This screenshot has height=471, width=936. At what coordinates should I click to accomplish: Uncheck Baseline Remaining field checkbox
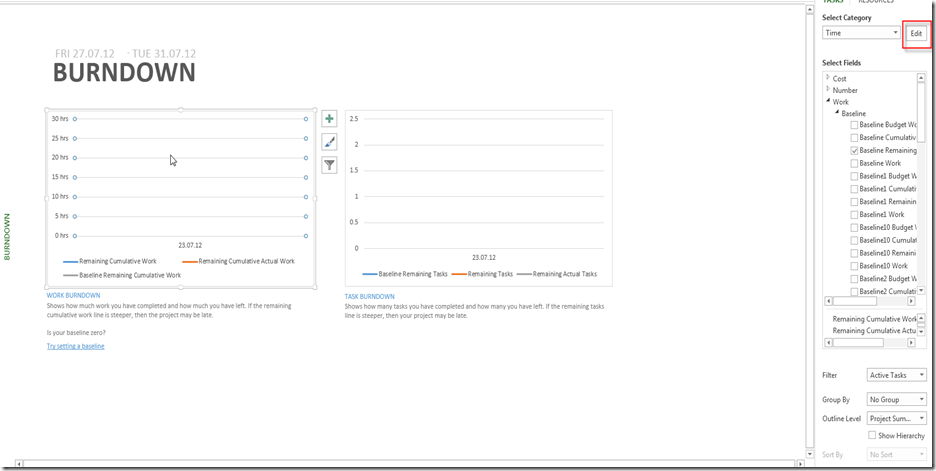point(854,150)
